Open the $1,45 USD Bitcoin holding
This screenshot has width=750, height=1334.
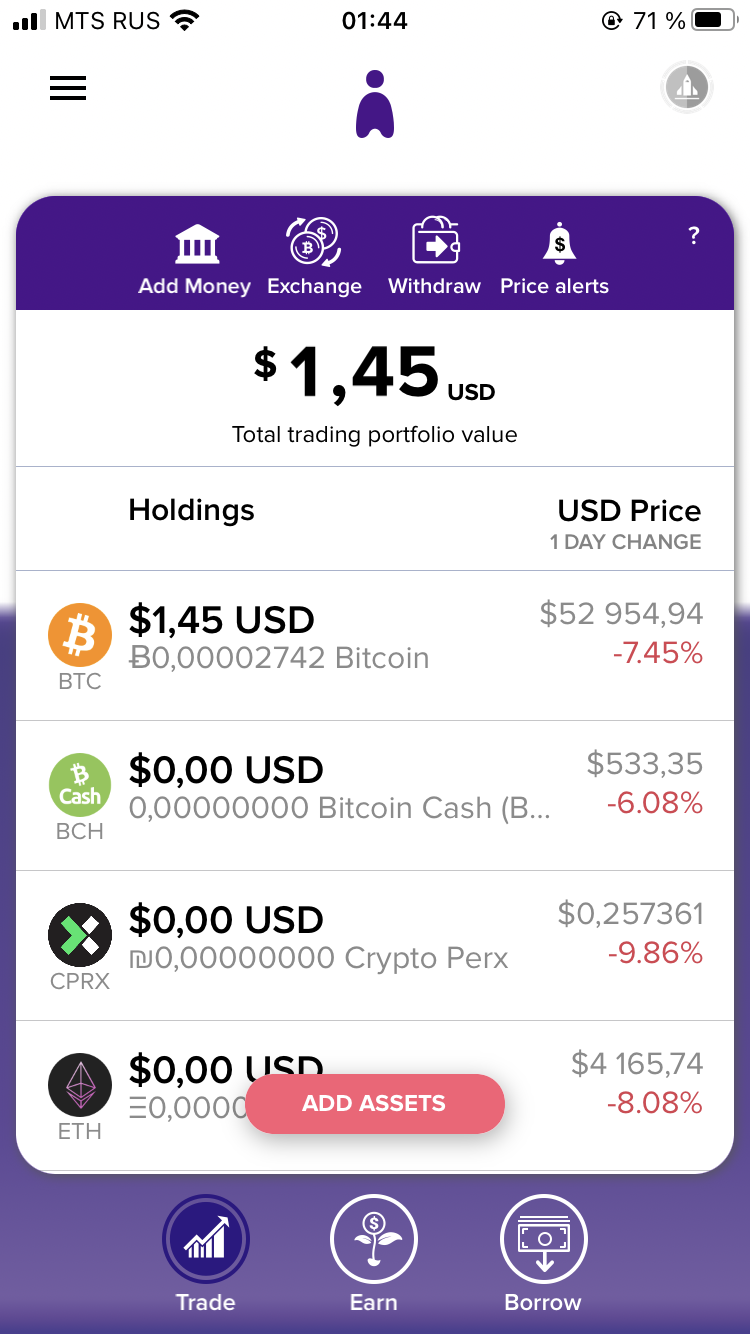[375, 646]
